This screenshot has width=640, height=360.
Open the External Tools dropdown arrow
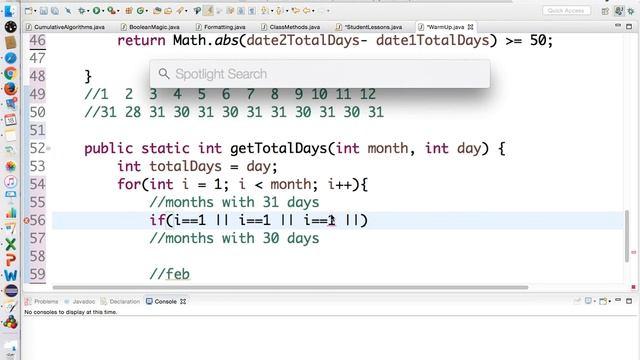(118, 11)
